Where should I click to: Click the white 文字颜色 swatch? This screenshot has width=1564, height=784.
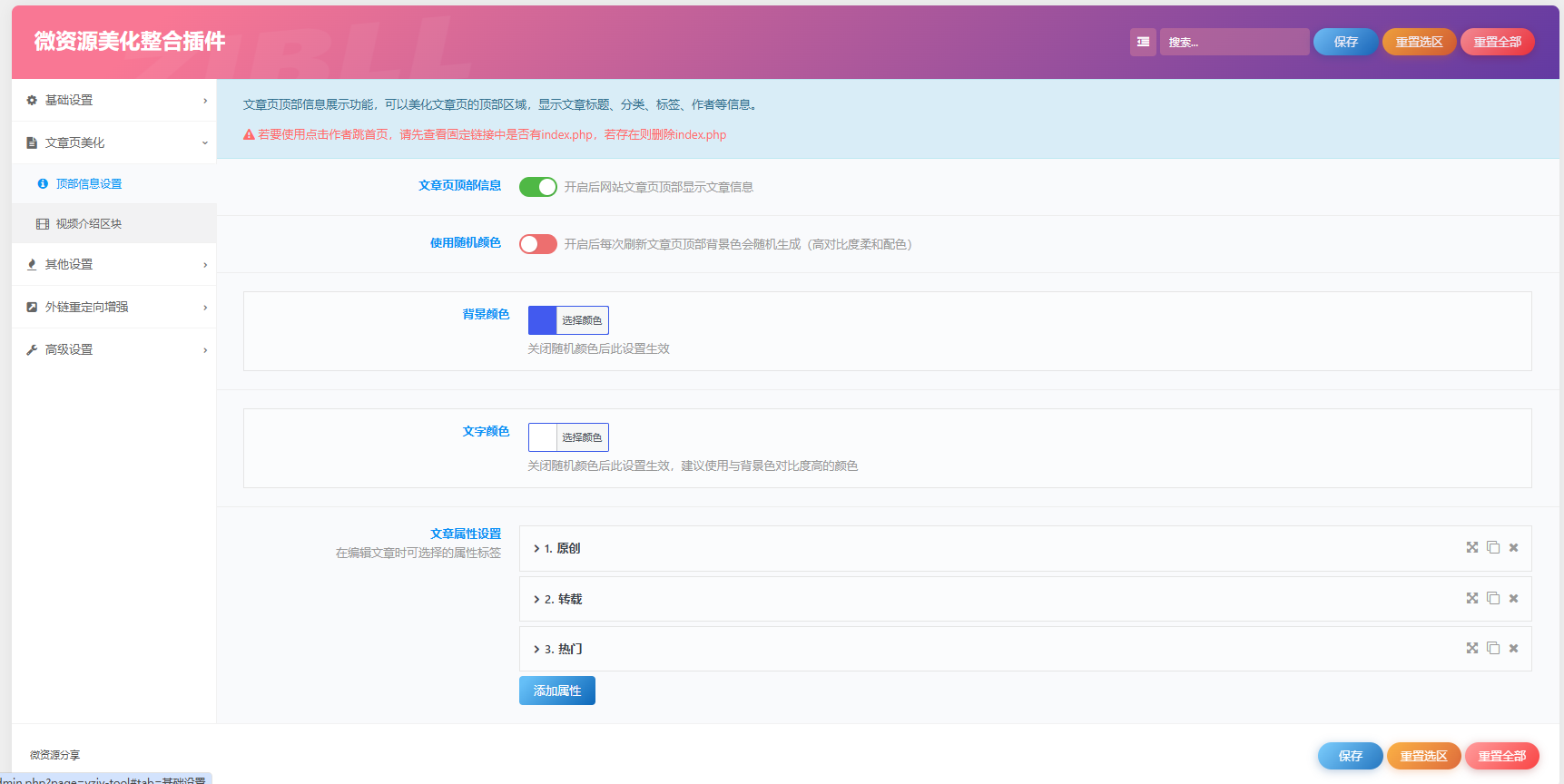pos(543,437)
